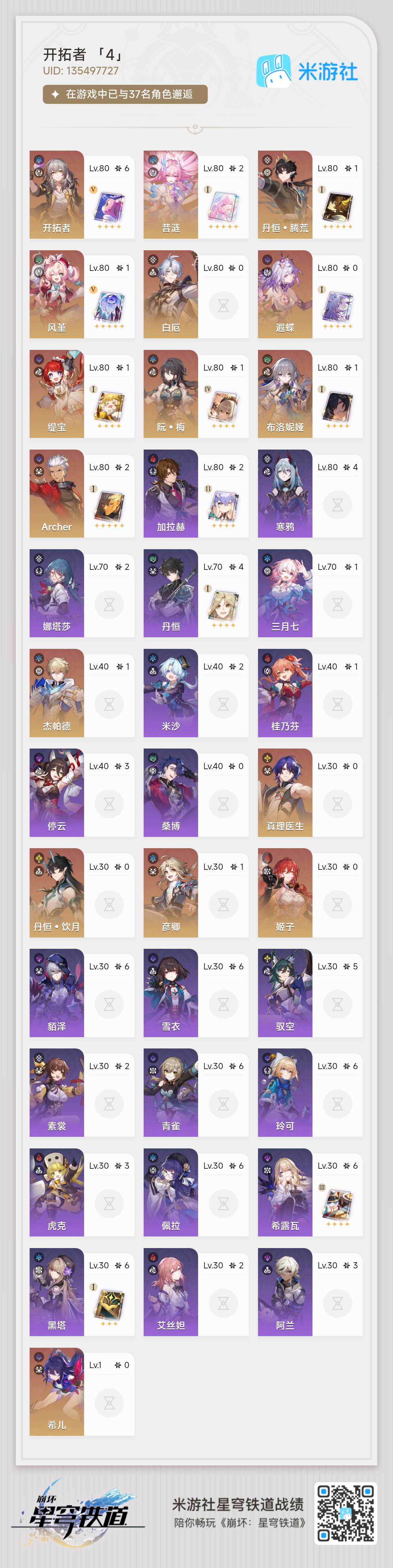Screen dimensions: 393x1568
Task: Open the 加拉赫 character card
Action: pos(196,494)
